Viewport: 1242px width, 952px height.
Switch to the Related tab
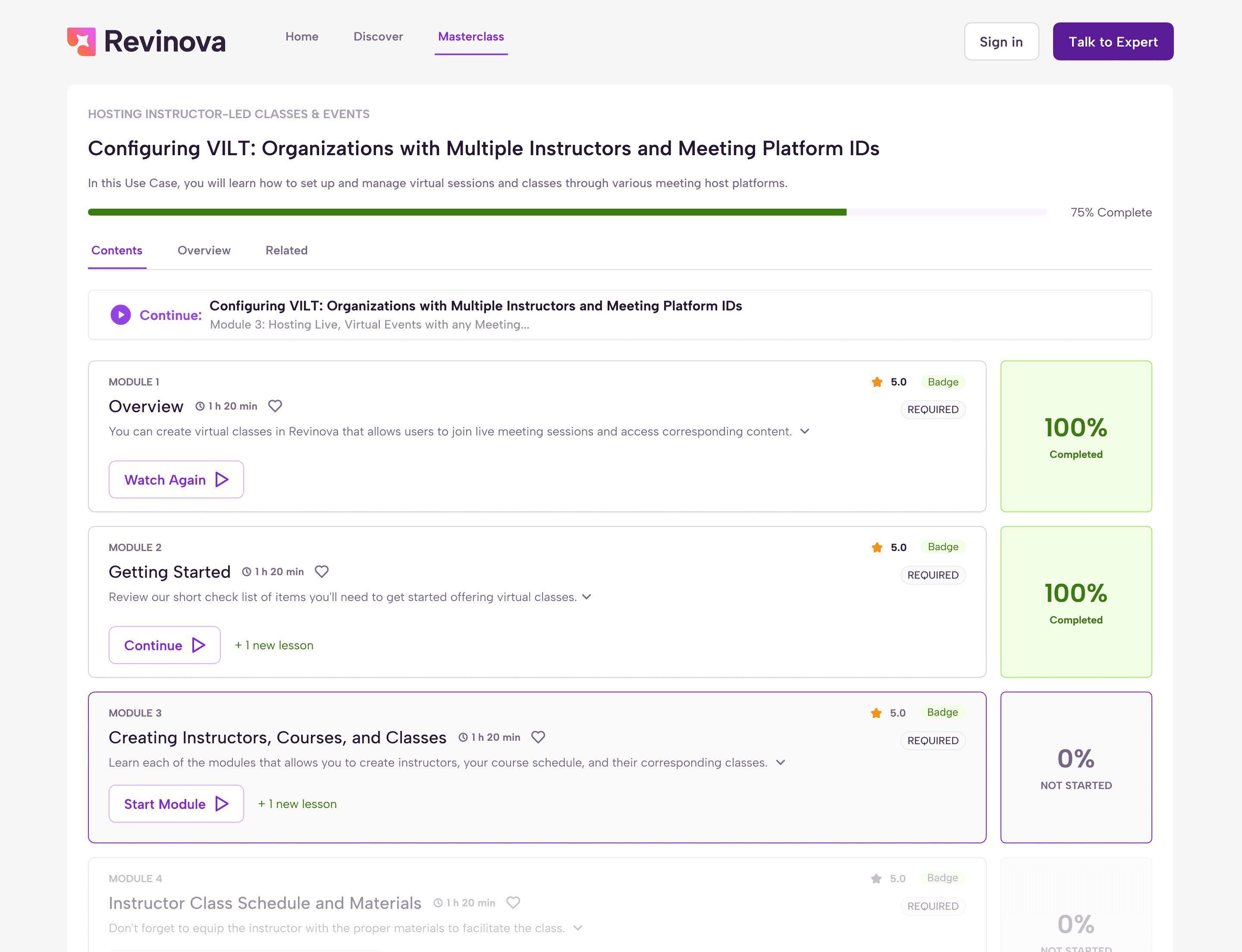point(286,251)
